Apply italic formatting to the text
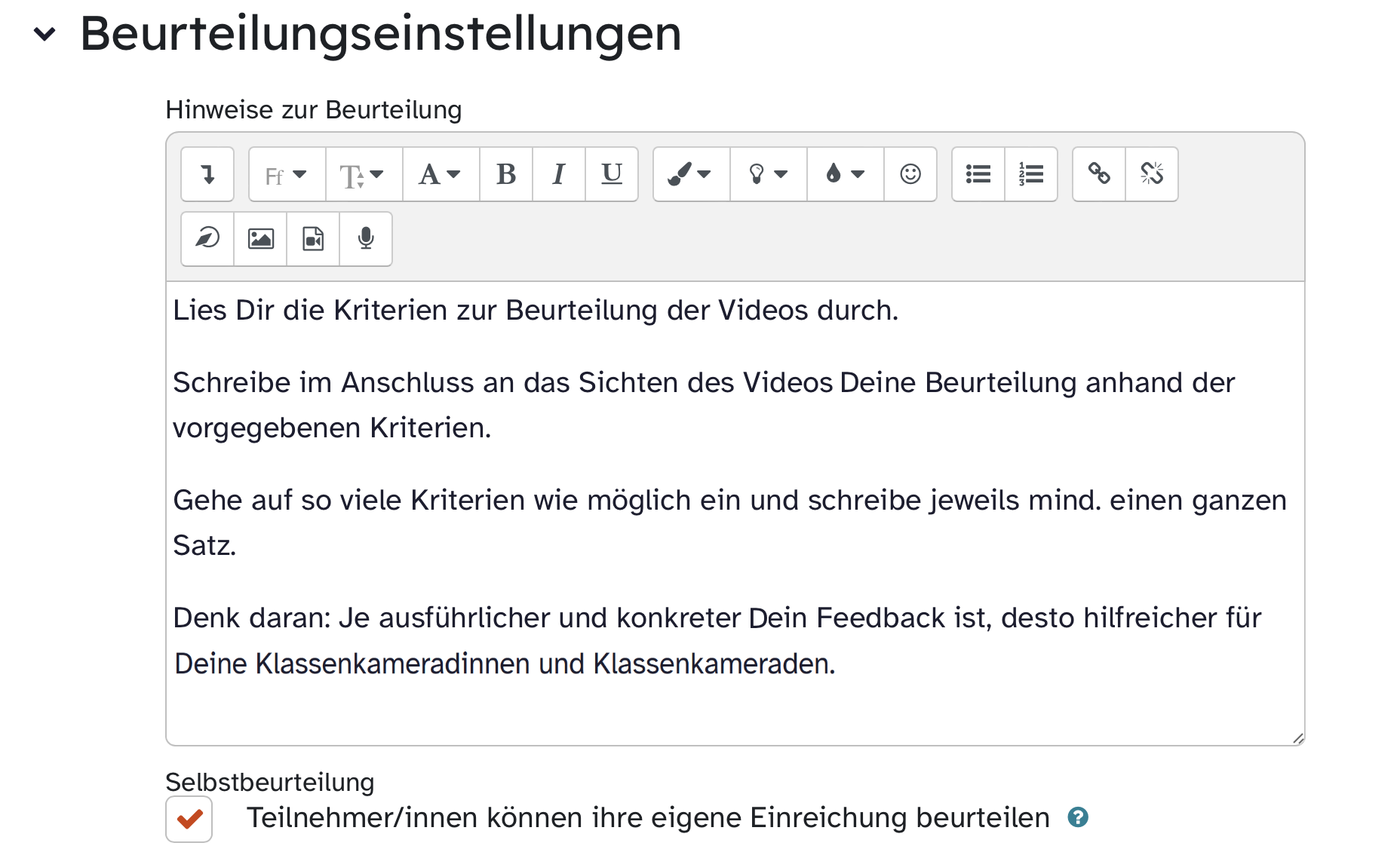This screenshot has height=852, width=1400. 558,174
